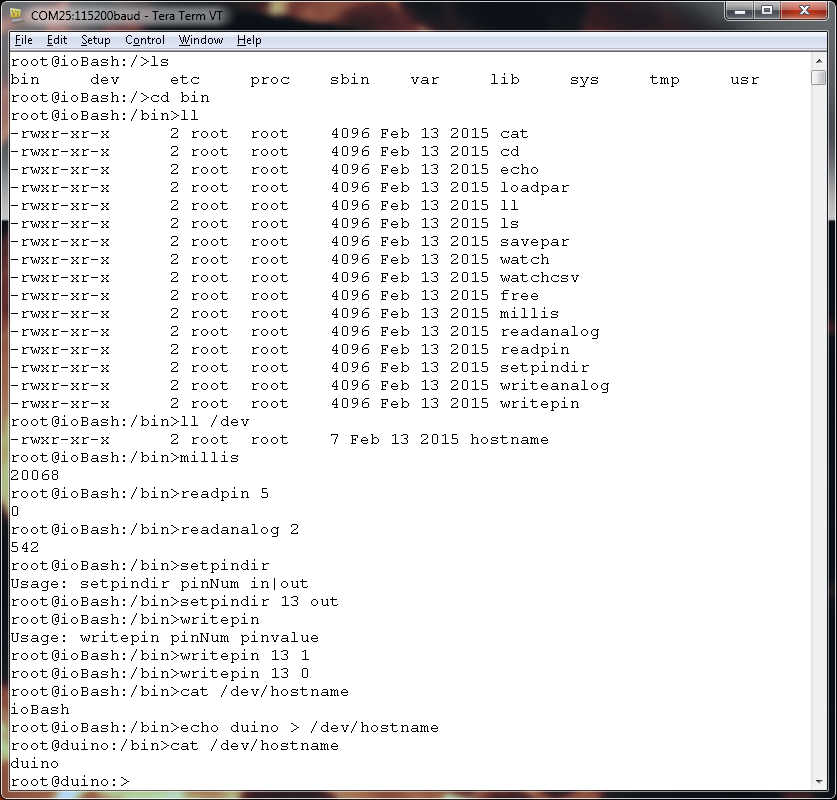Click the 'etc' directory in ls output
The image size is (837, 800).
pos(185,80)
